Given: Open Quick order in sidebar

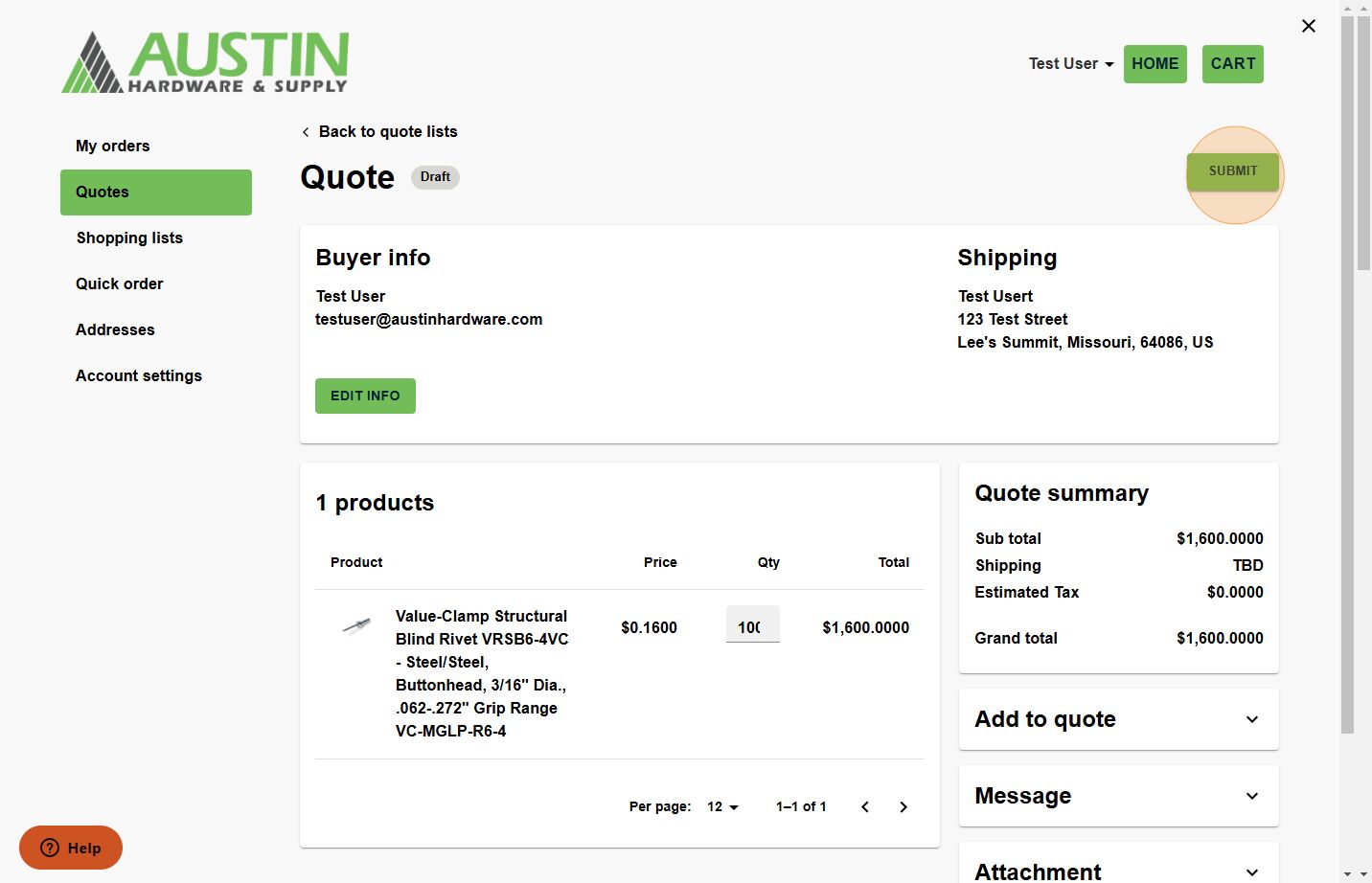Looking at the screenshot, I should [x=156, y=284].
